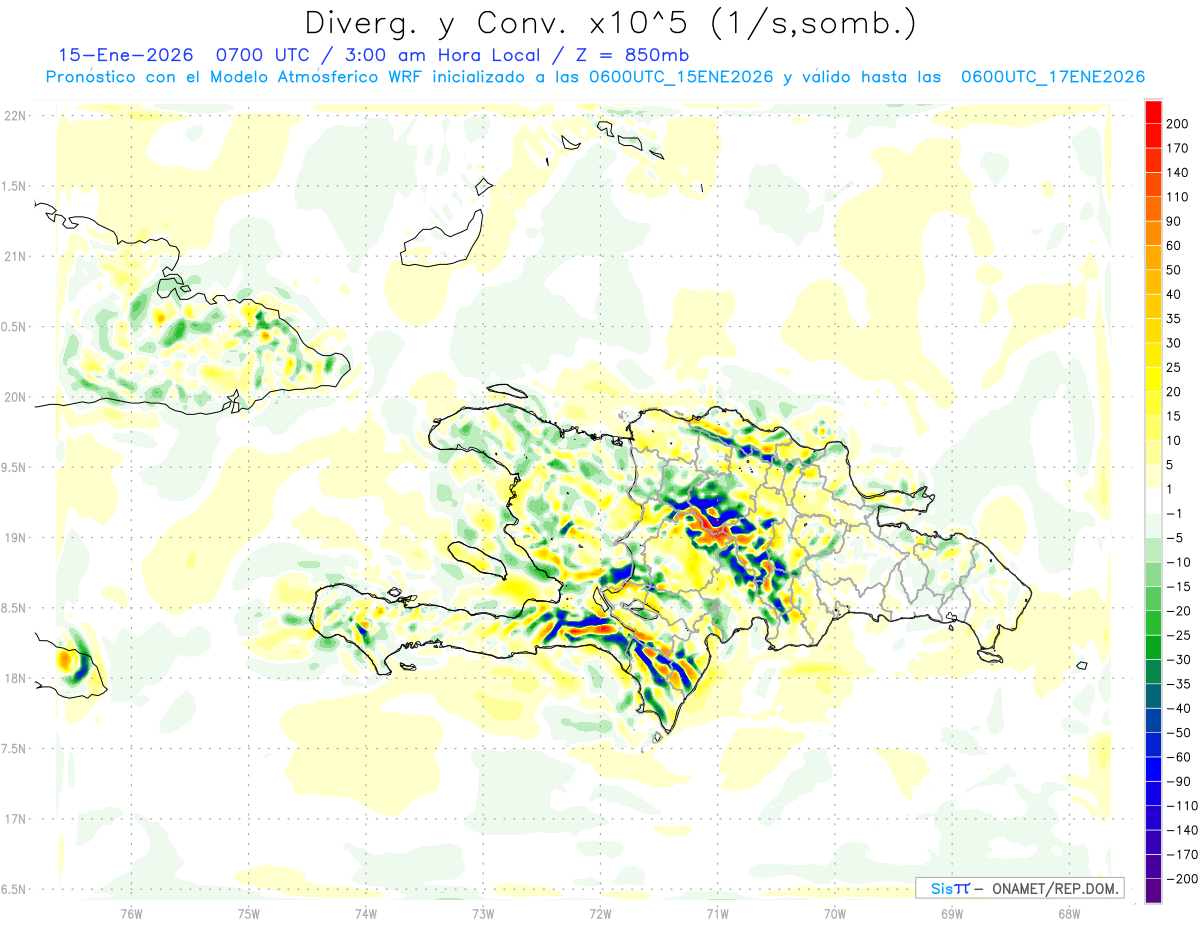Click the 200 label on the color scale
The height and width of the screenshot is (927, 1200).
(1179, 124)
